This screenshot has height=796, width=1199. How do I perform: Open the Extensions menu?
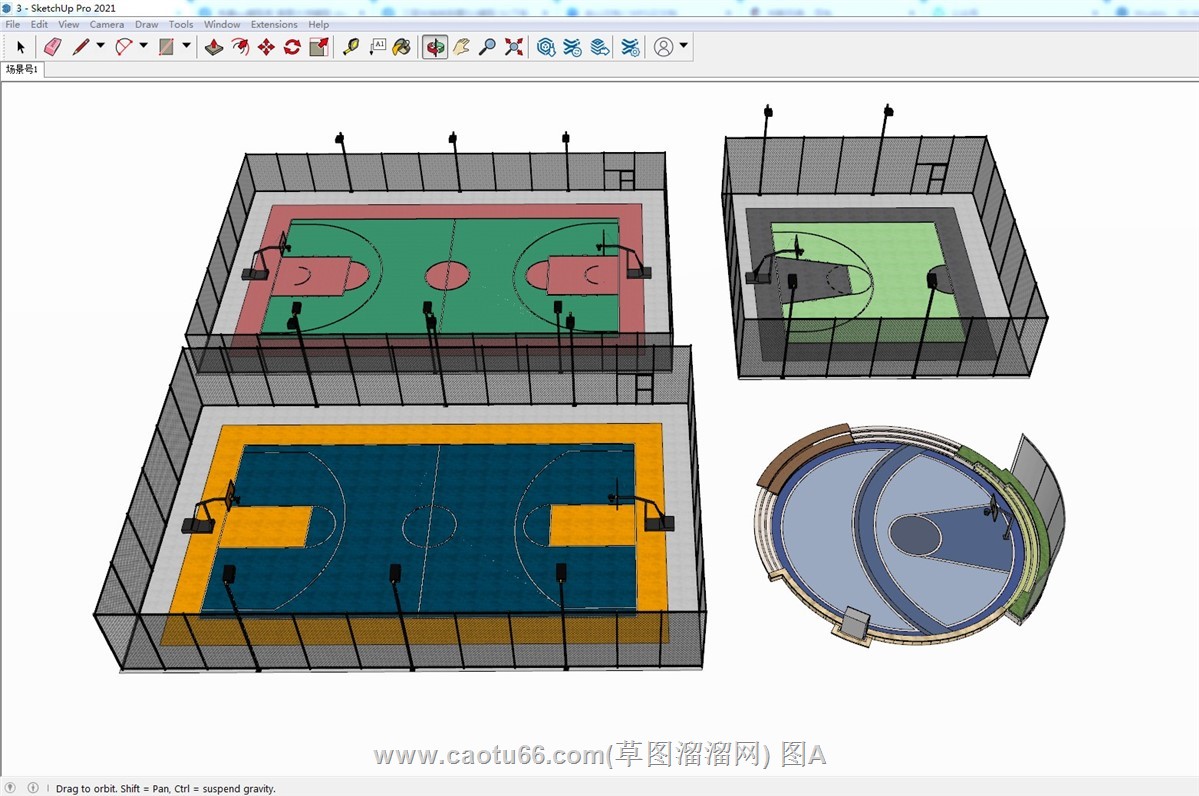275,24
